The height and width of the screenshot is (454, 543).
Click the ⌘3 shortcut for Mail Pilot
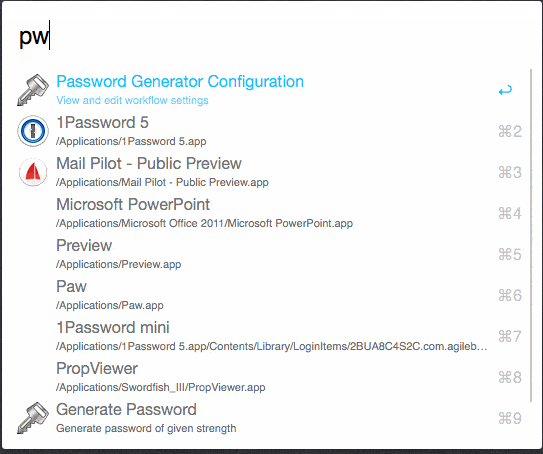(510, 172)
